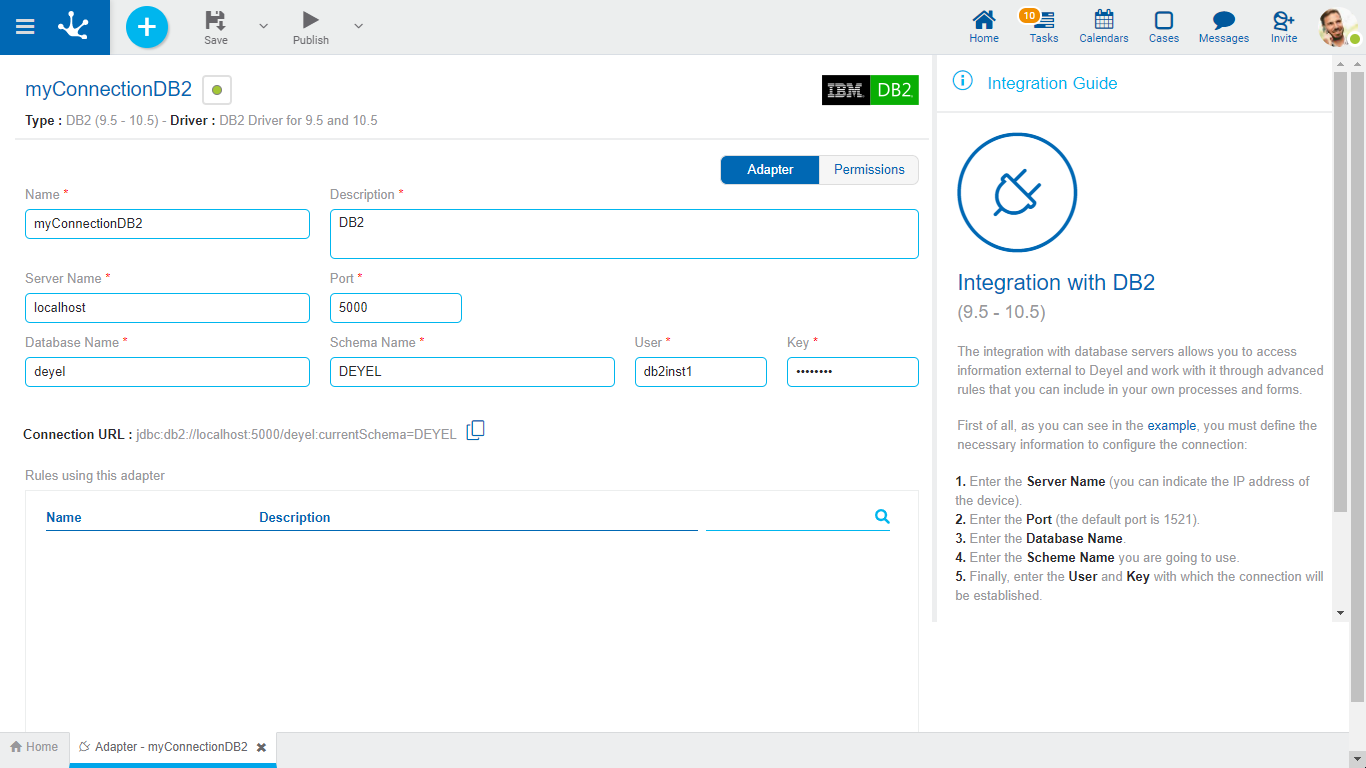Switch to the Permissions tab
The image size is (1366, 768).
(x=867, y=169)
